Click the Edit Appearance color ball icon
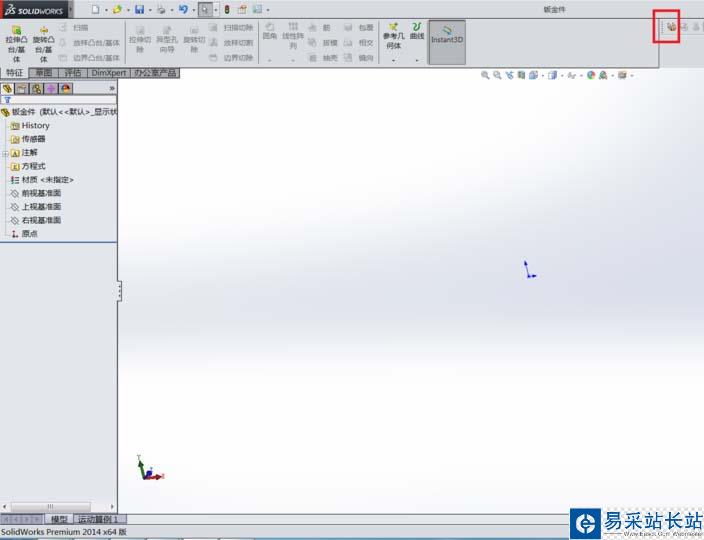Viewport: 704px width, 540px height. pyautogui.click(x=591, y=75)
